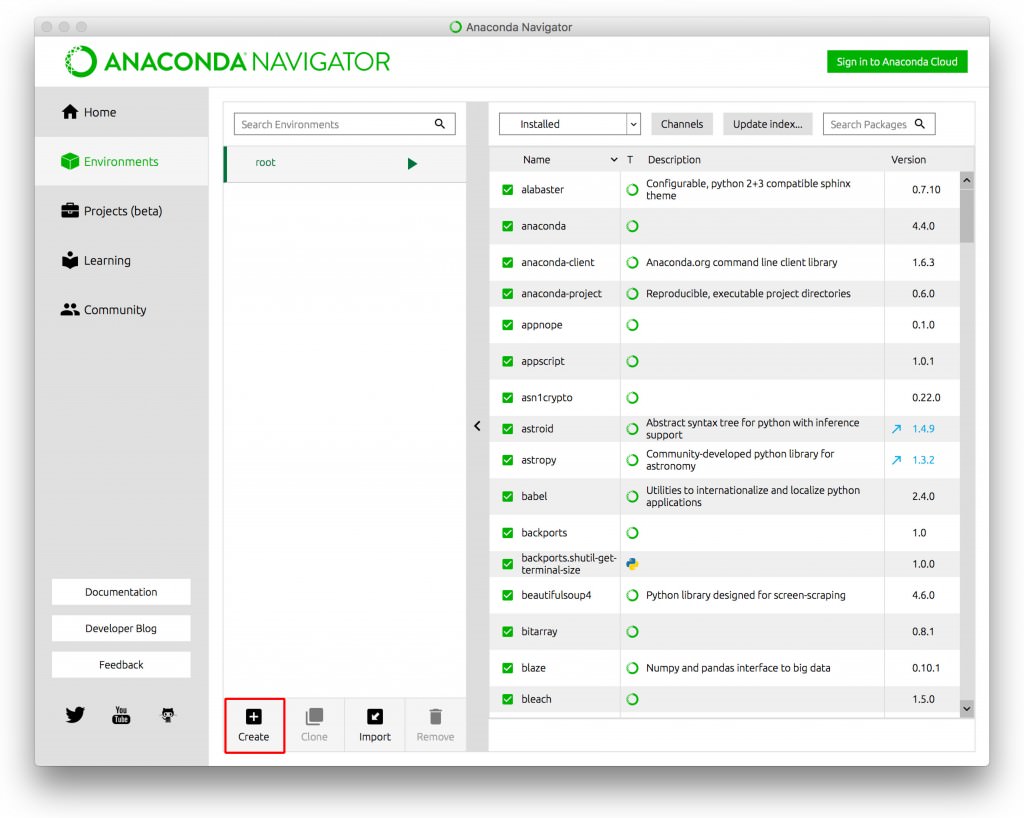Open the Community section
1024x818 pixels.
[122, 309]
